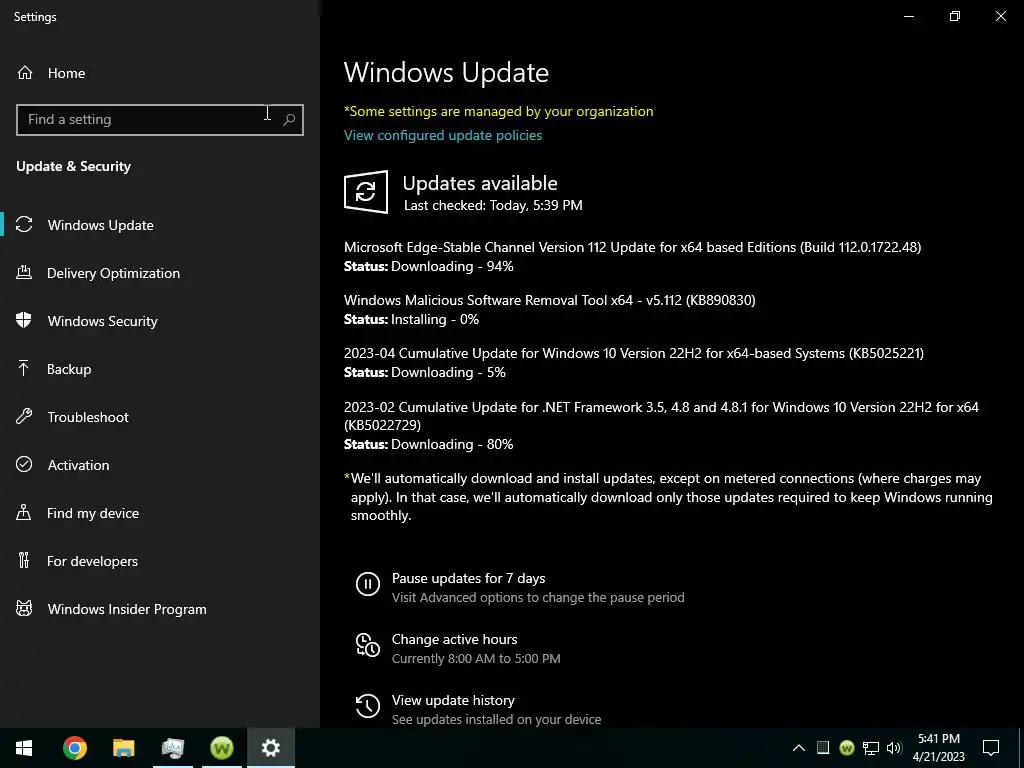The width and height of the screenshot is (1024, 768).
Task: Click the Windows Update sync icon in sidebar
Action: (24, 225)
